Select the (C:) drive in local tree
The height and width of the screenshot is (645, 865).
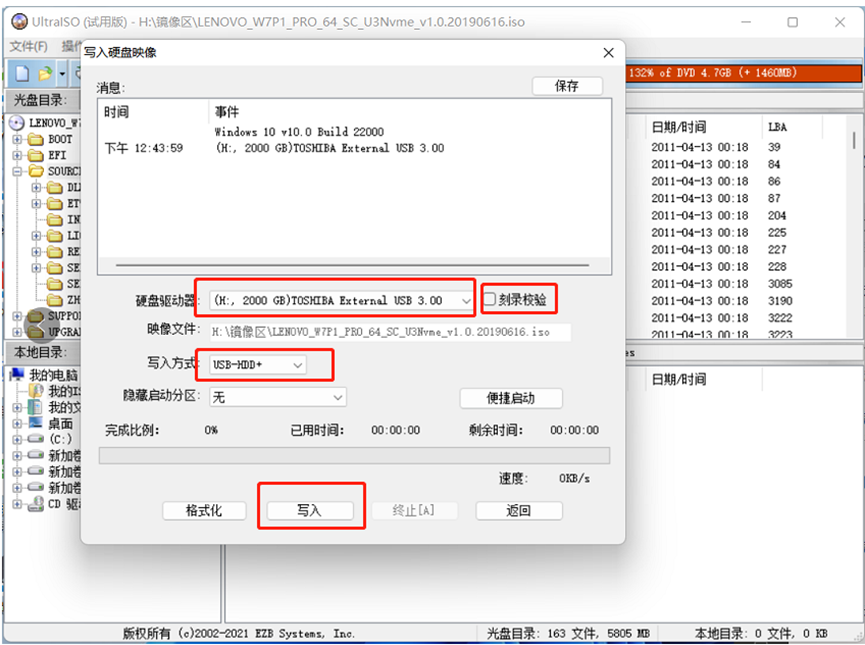(x=50, y=439)
